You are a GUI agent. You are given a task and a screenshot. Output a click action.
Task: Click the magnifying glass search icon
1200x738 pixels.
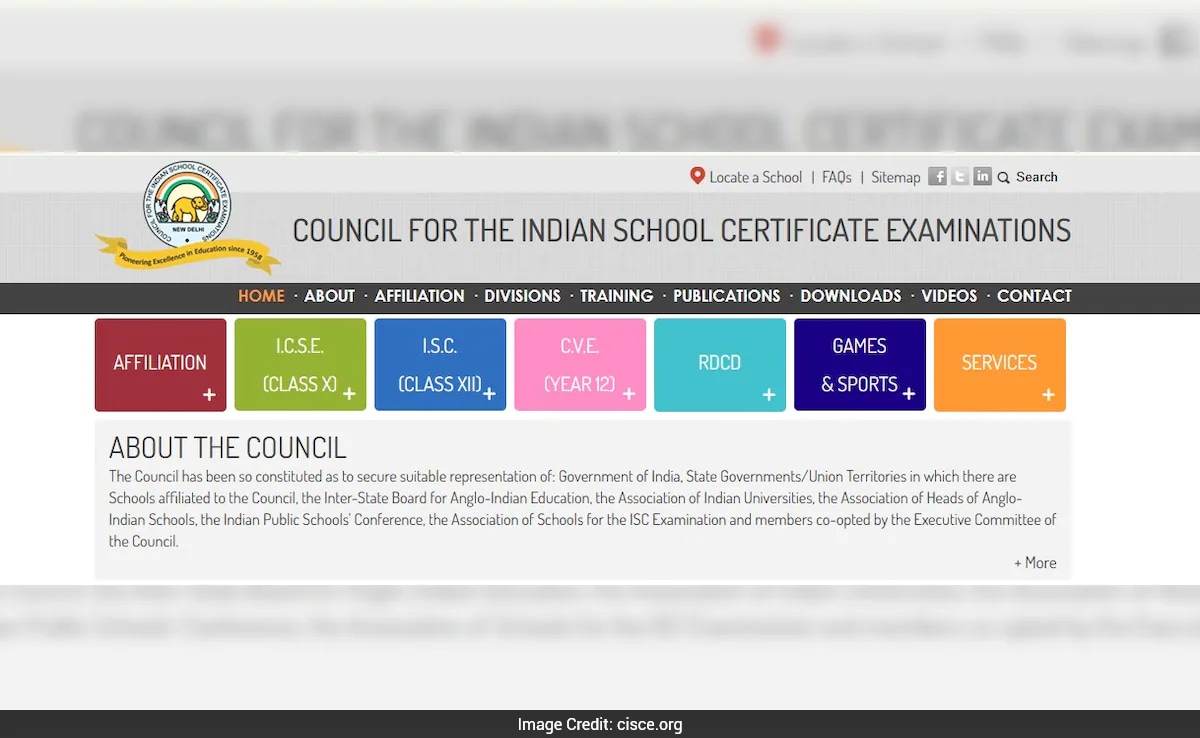click(x=1004, y=177)
